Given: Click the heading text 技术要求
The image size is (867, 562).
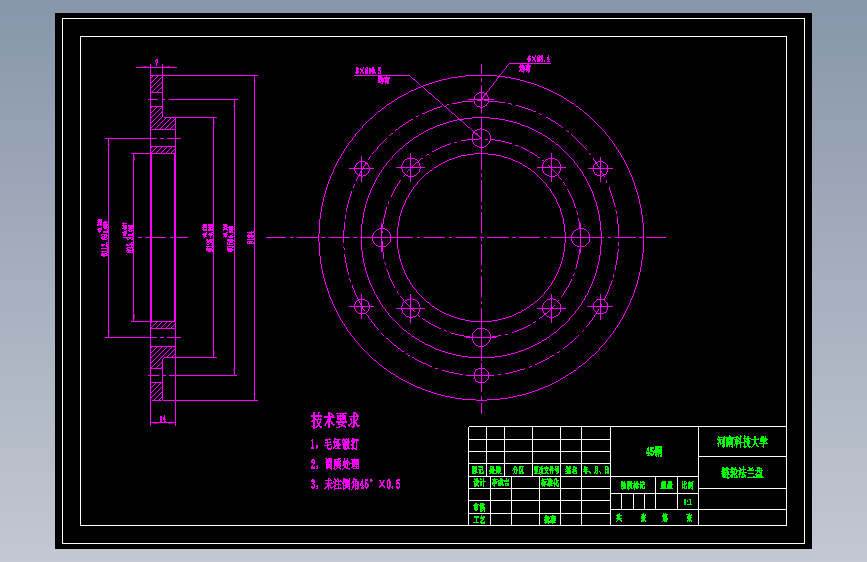Looking at the screenshot, I should pyautogui.click(x=335, y=420).
